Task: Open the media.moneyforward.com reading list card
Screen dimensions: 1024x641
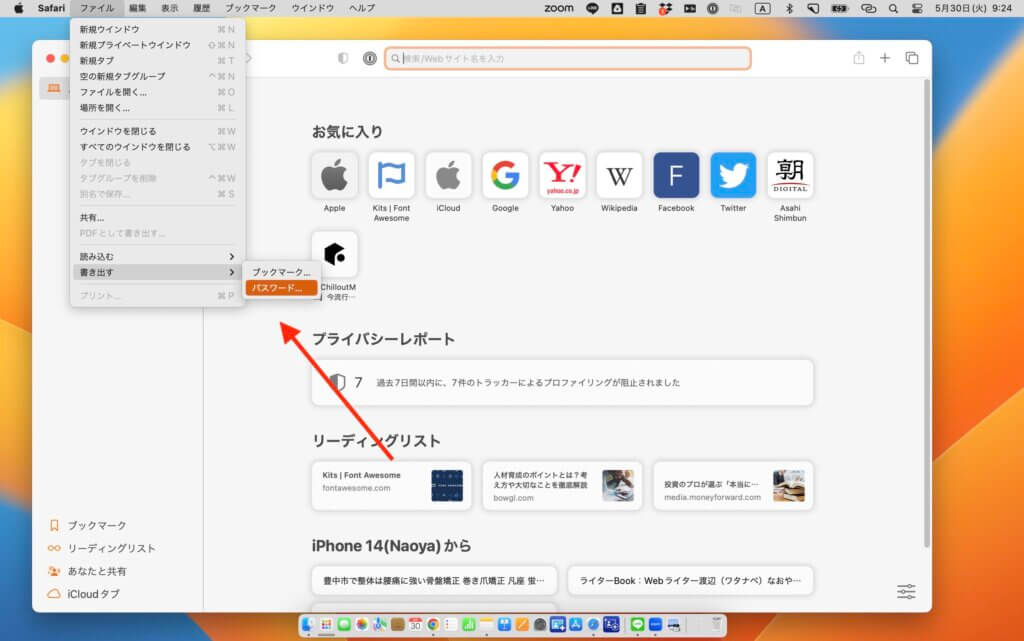Action: [x=733, y=486]
